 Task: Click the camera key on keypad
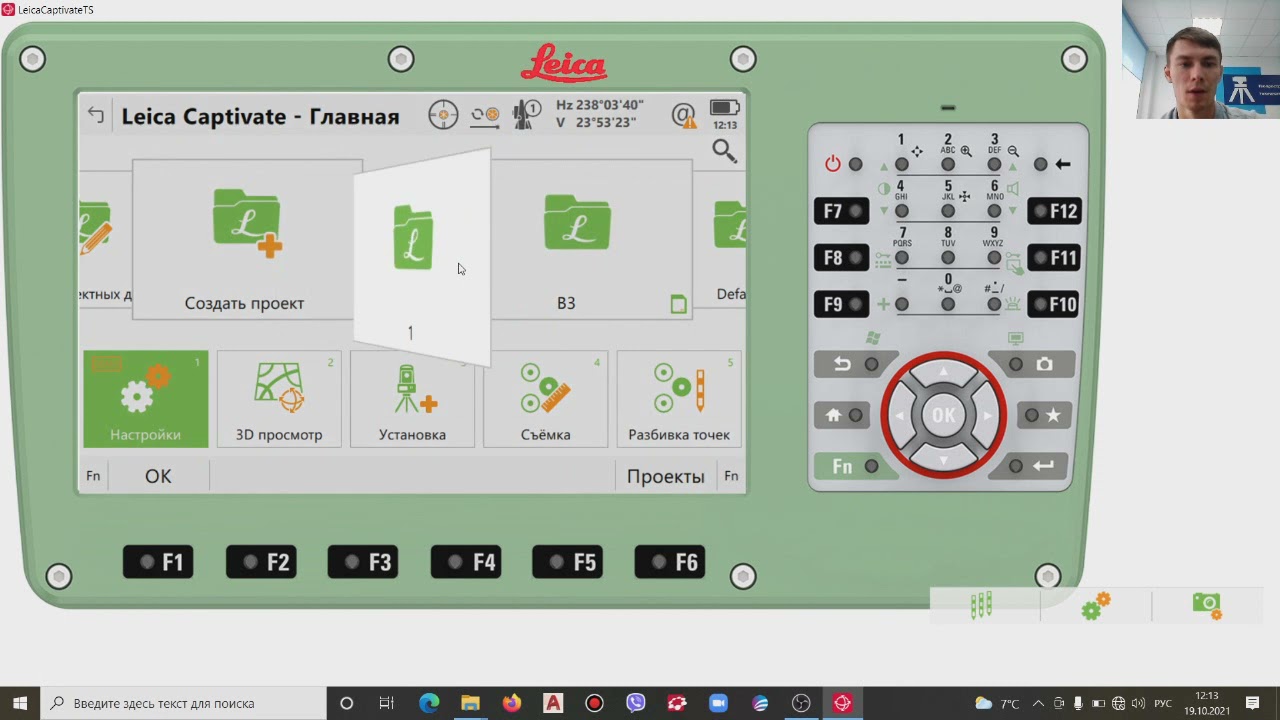(x=1030, y=365)
